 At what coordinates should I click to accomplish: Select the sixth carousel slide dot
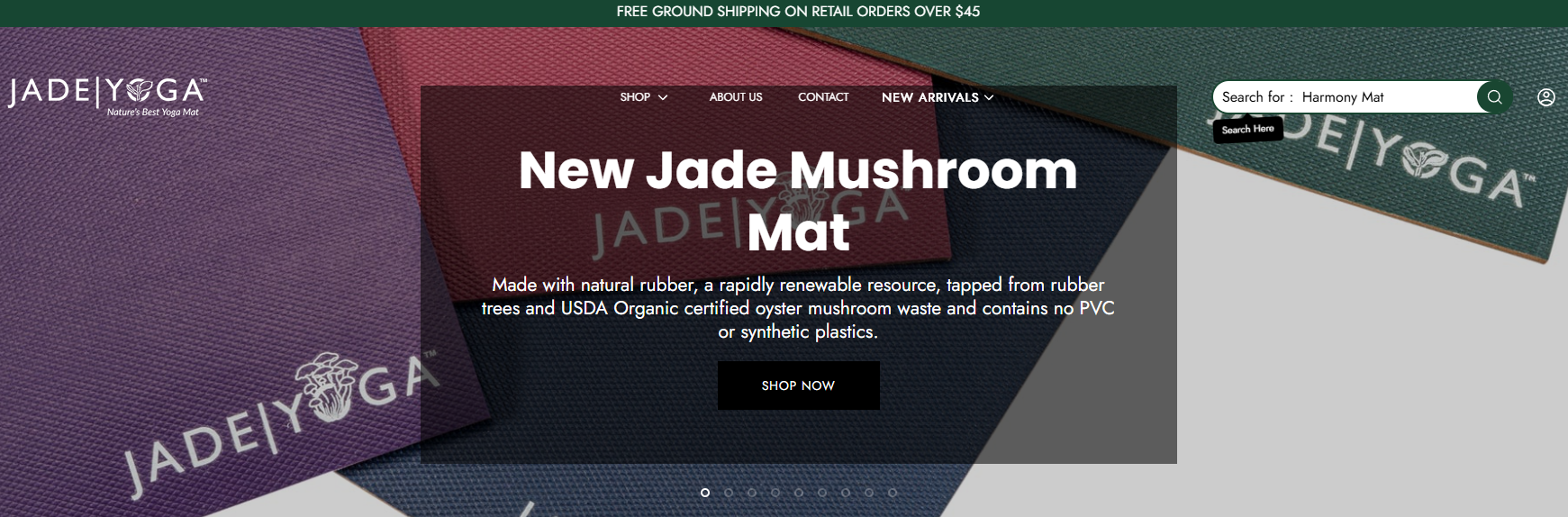pos(822,493)
